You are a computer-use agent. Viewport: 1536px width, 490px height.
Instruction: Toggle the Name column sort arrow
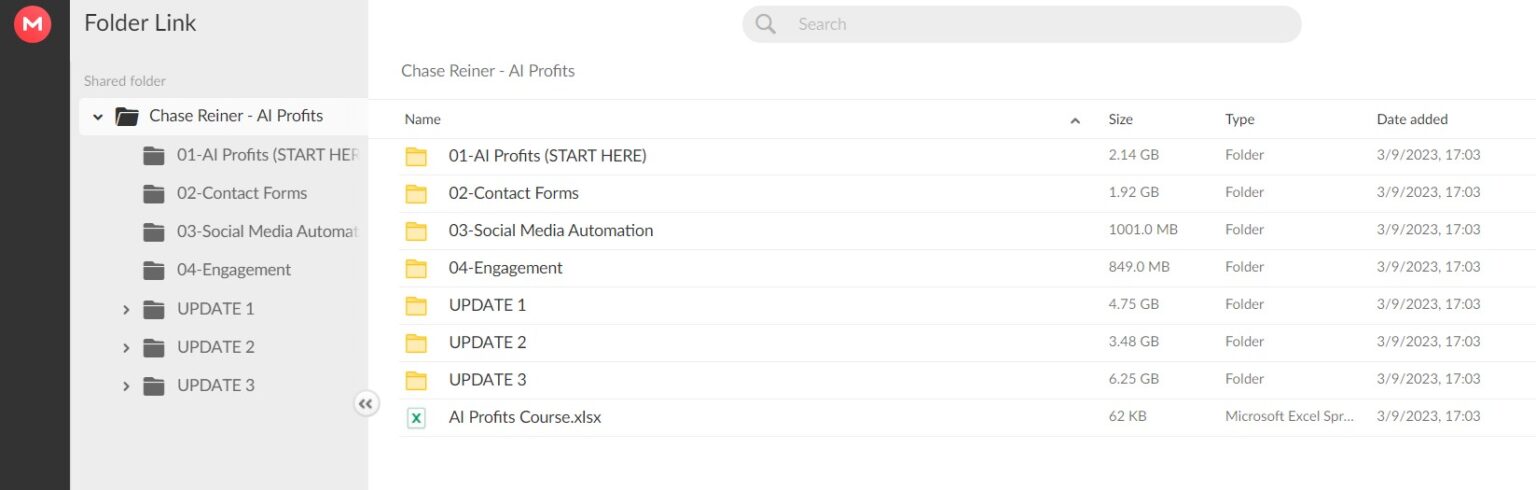[1075, 120]
